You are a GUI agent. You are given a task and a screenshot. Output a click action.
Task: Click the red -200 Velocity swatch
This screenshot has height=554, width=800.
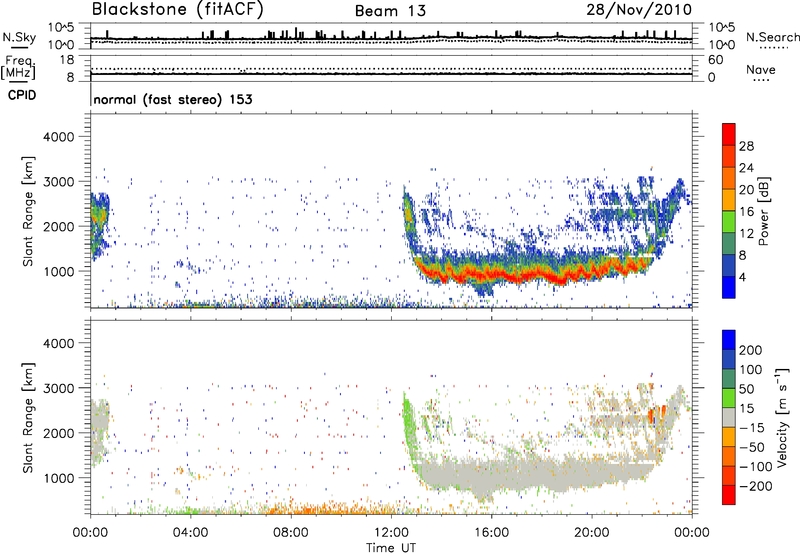[x=729, y=495]
